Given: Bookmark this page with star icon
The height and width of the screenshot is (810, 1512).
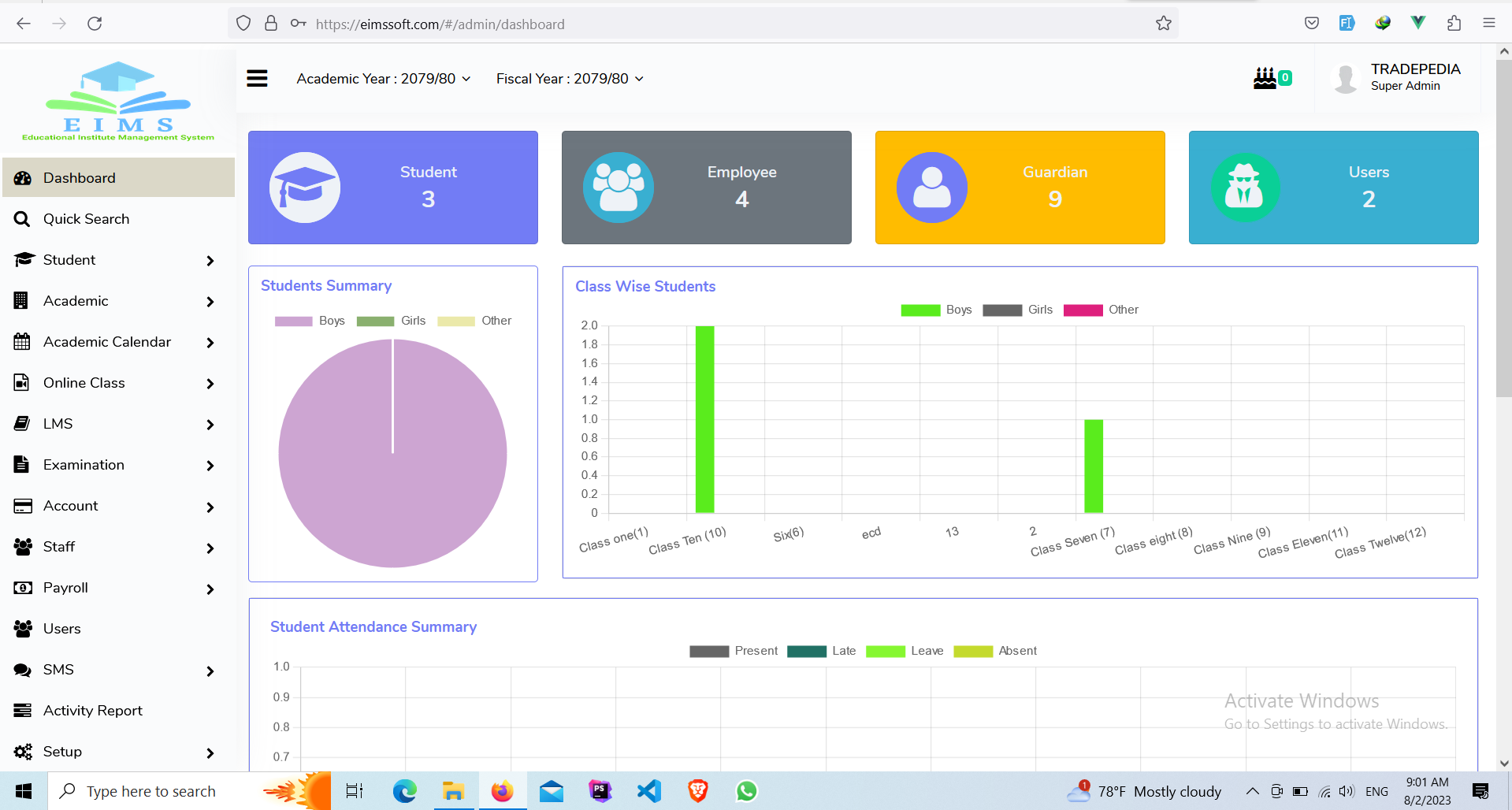Looking at the screenshot, I should pyautogui.click(x=1163, y=24).
